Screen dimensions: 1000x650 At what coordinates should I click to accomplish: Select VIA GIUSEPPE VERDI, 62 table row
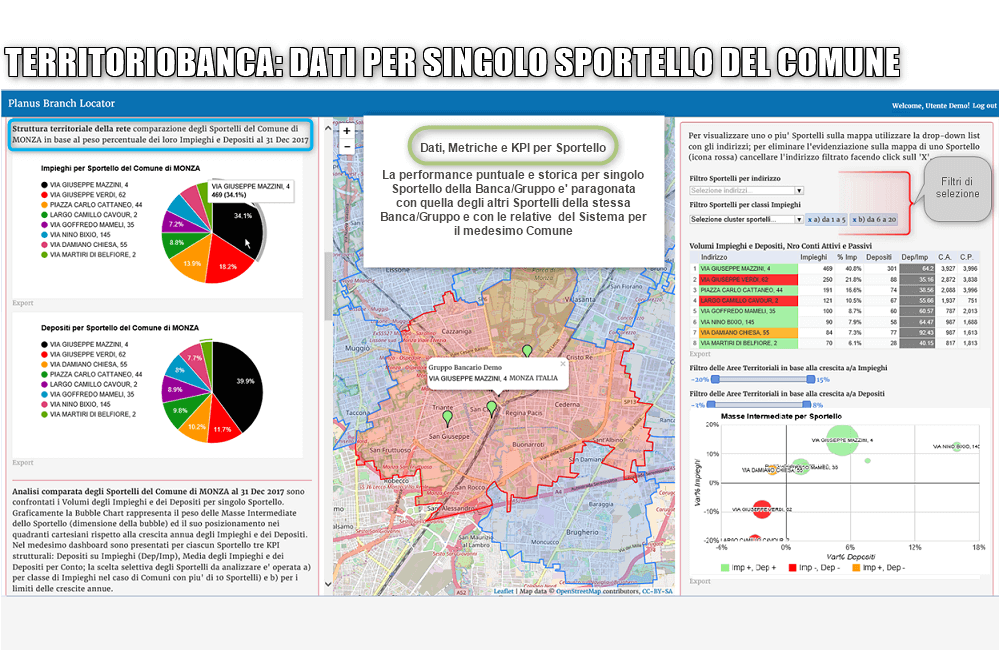pos(834,279)
